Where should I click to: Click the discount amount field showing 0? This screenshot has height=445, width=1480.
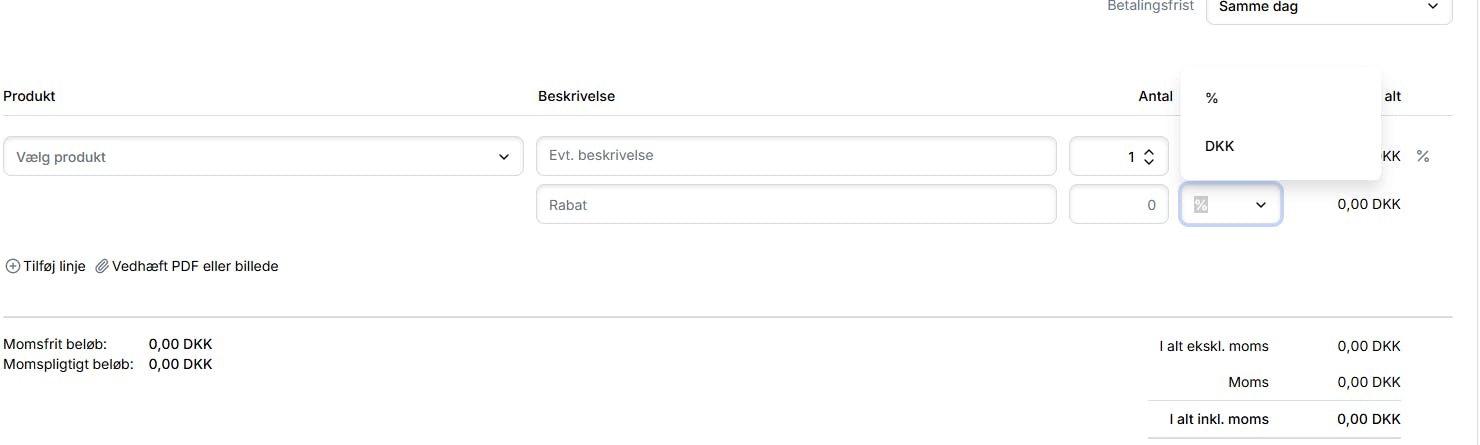[x=1118, y=205]
